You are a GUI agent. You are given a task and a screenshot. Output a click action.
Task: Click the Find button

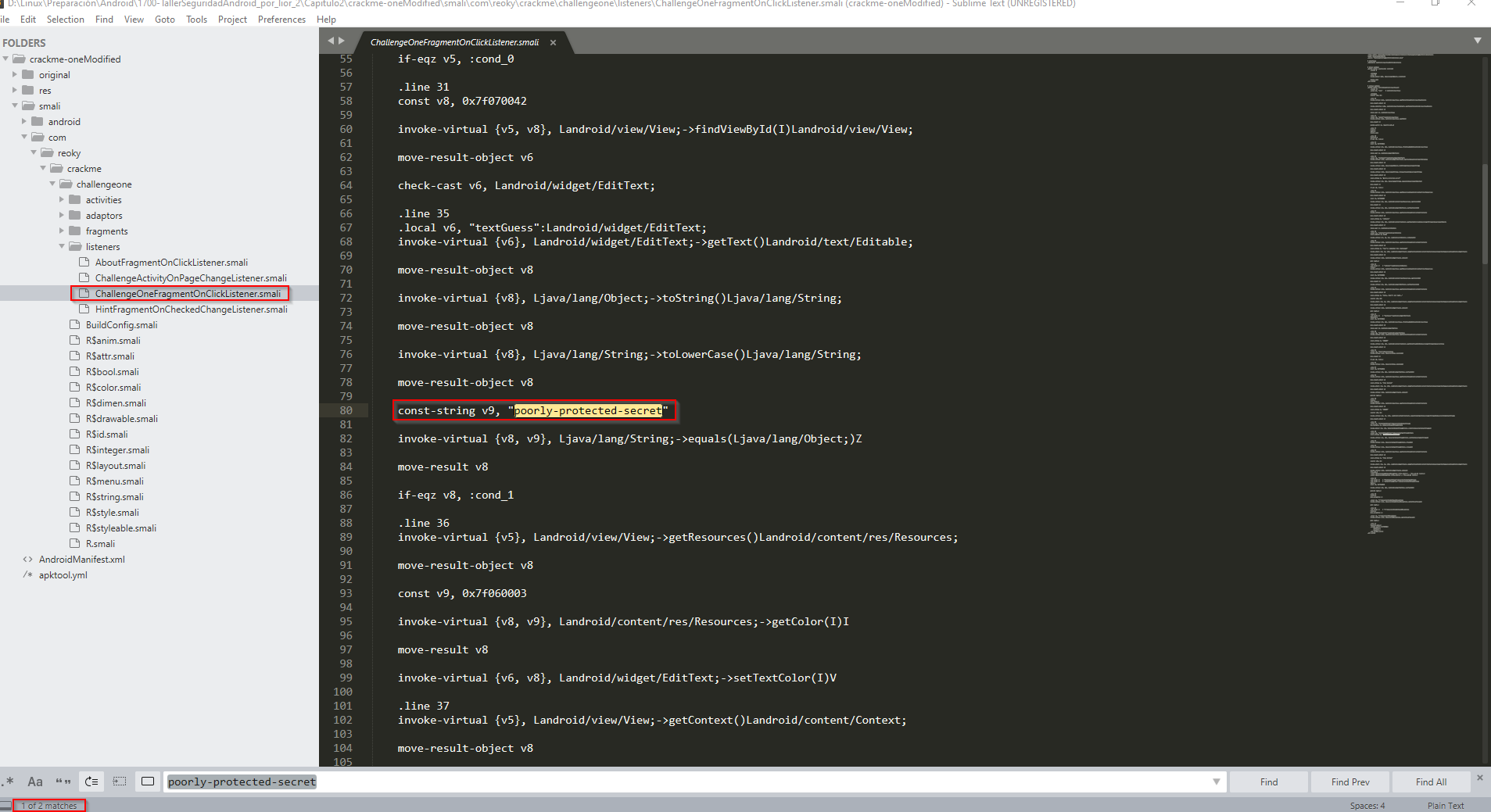[1268, 782]
